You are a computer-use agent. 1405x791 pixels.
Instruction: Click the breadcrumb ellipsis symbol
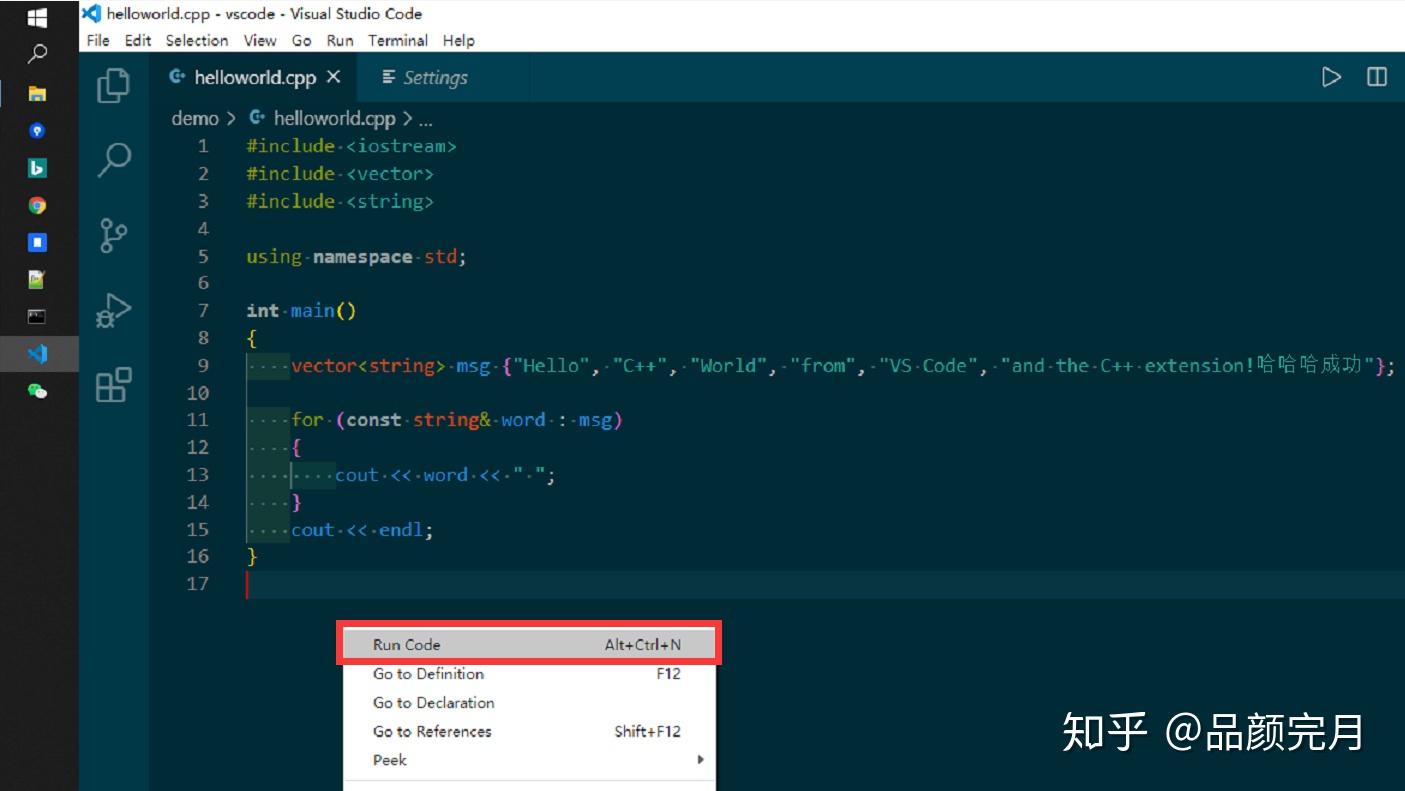coord(426,119)
